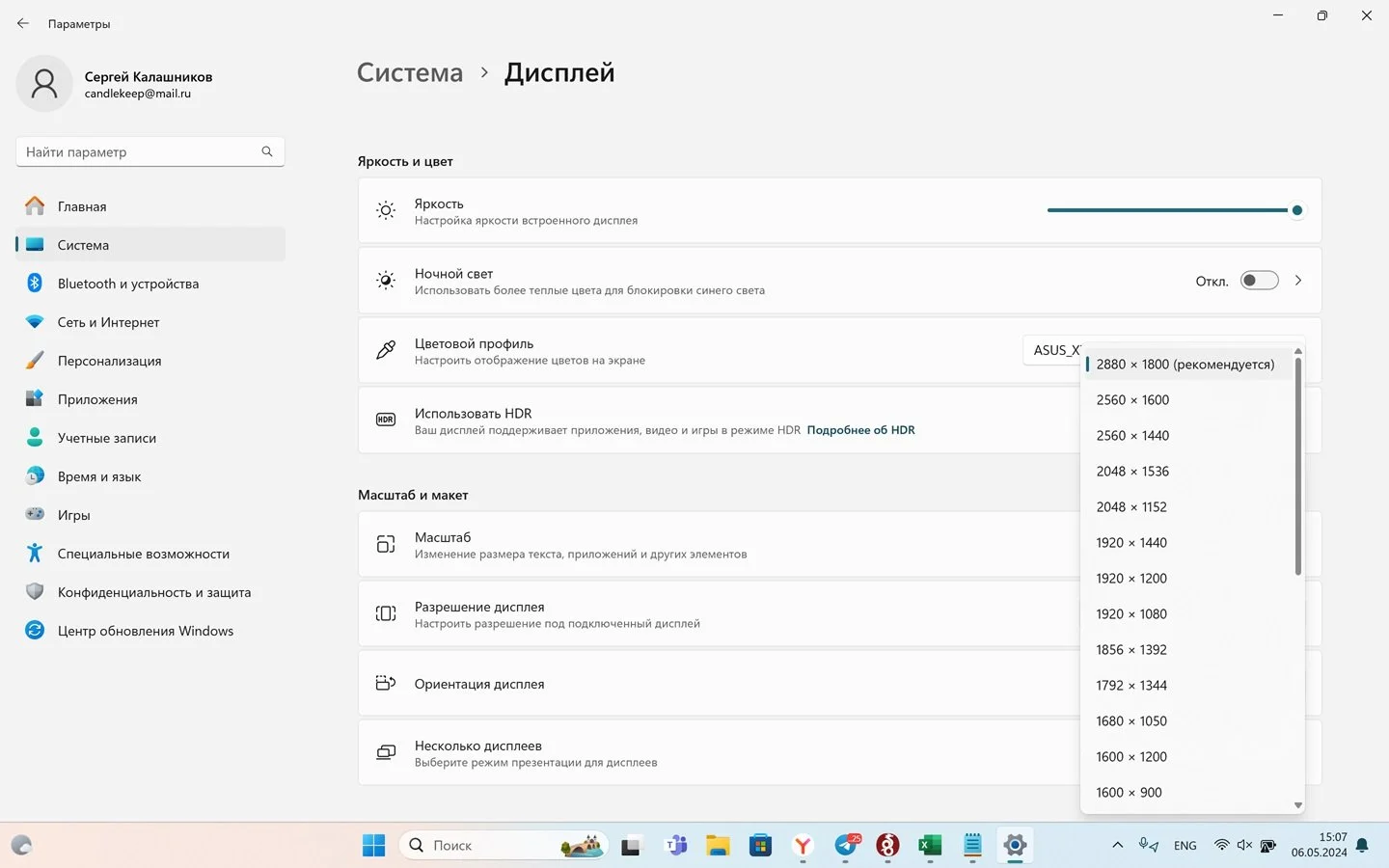Viewport: 1389px width, 868px height.
Task: Choose 2048 × 1152 resolution
Action: [1188, 507]
